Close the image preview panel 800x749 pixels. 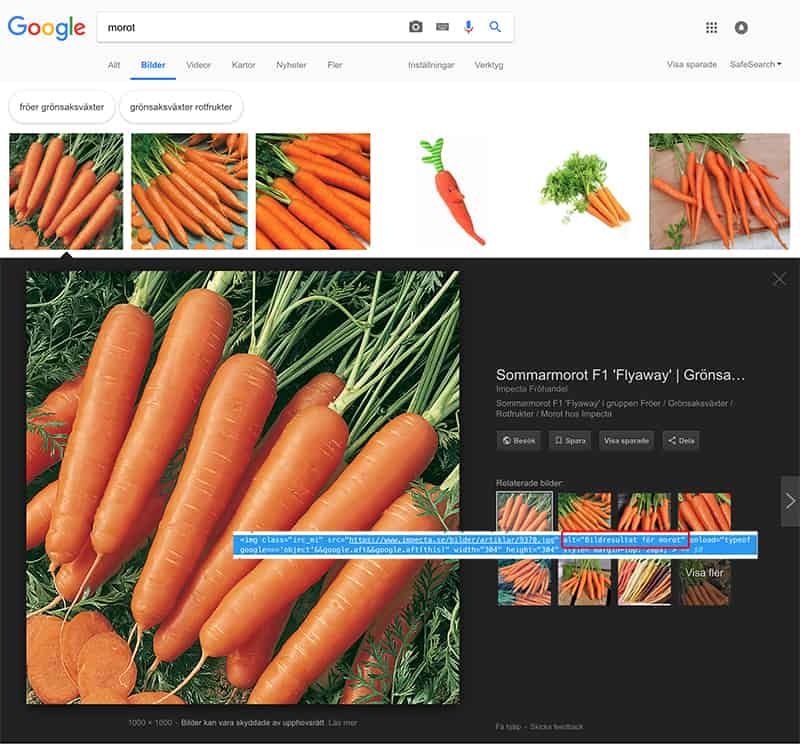(779, 279)
